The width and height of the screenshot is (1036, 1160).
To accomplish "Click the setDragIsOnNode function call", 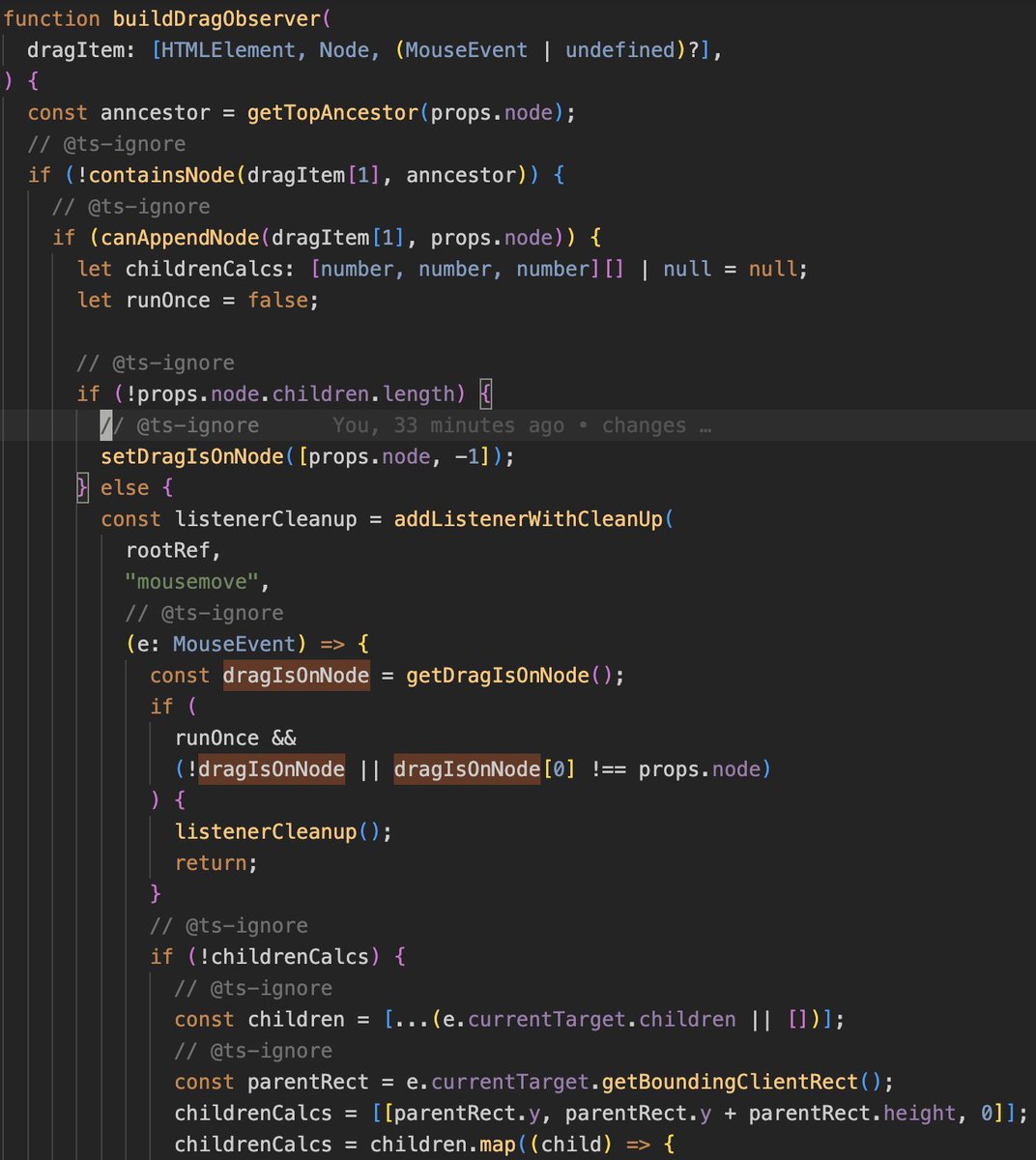I will point(192,456).
